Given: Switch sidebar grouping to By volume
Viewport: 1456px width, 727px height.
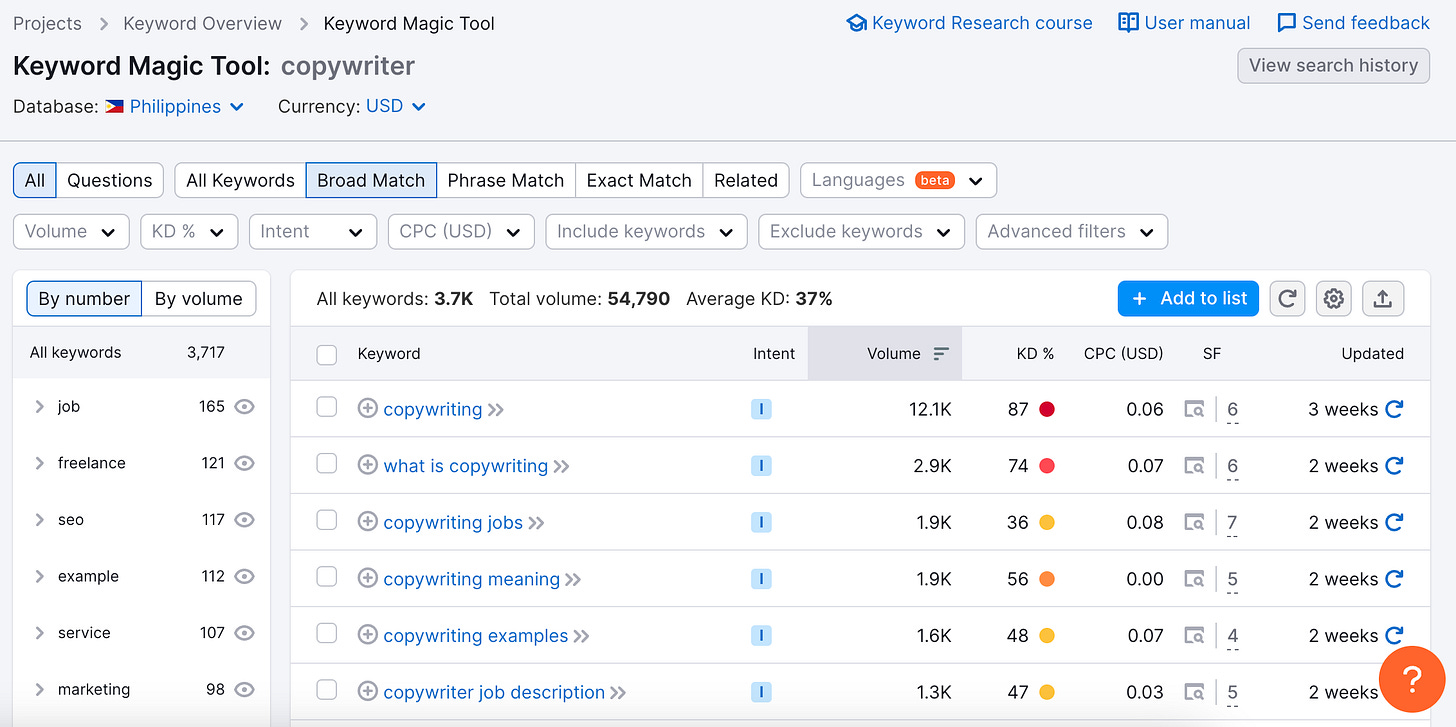Looking at the screenshot, I should [198, 298].
